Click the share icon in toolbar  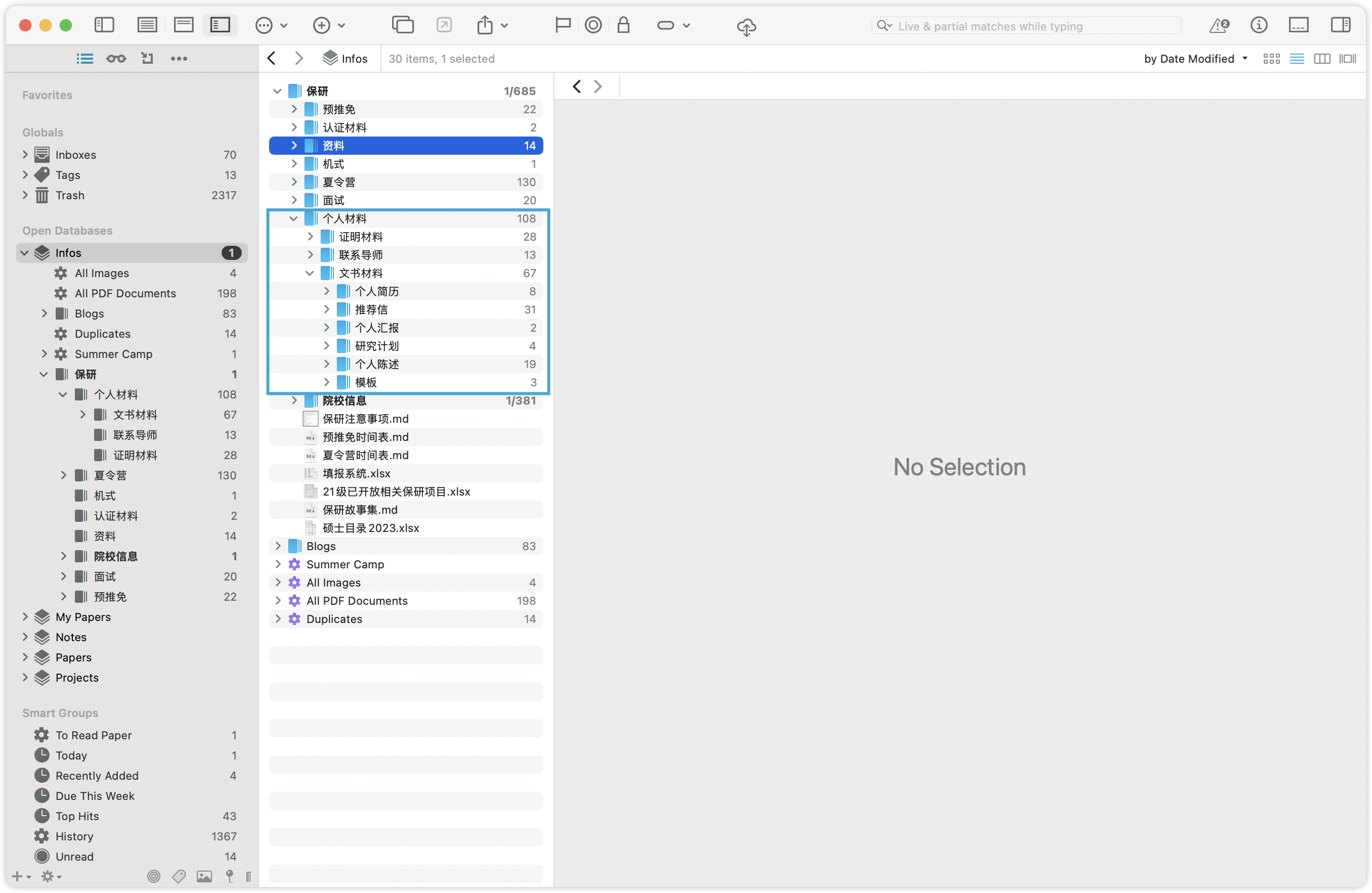click(x=485, y=25)
